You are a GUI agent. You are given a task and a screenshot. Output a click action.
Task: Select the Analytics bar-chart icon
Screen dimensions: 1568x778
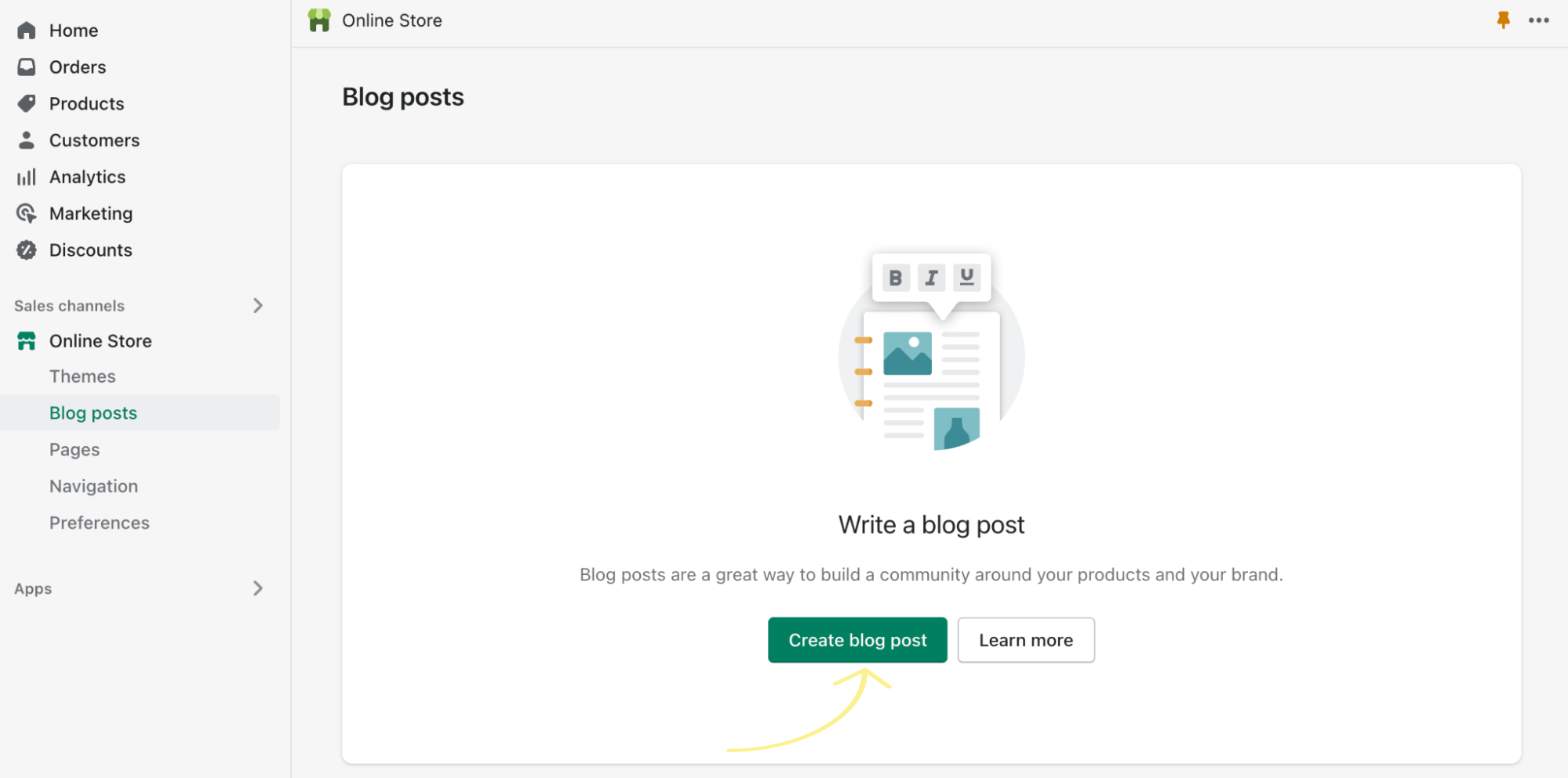(x=26, y=176)
